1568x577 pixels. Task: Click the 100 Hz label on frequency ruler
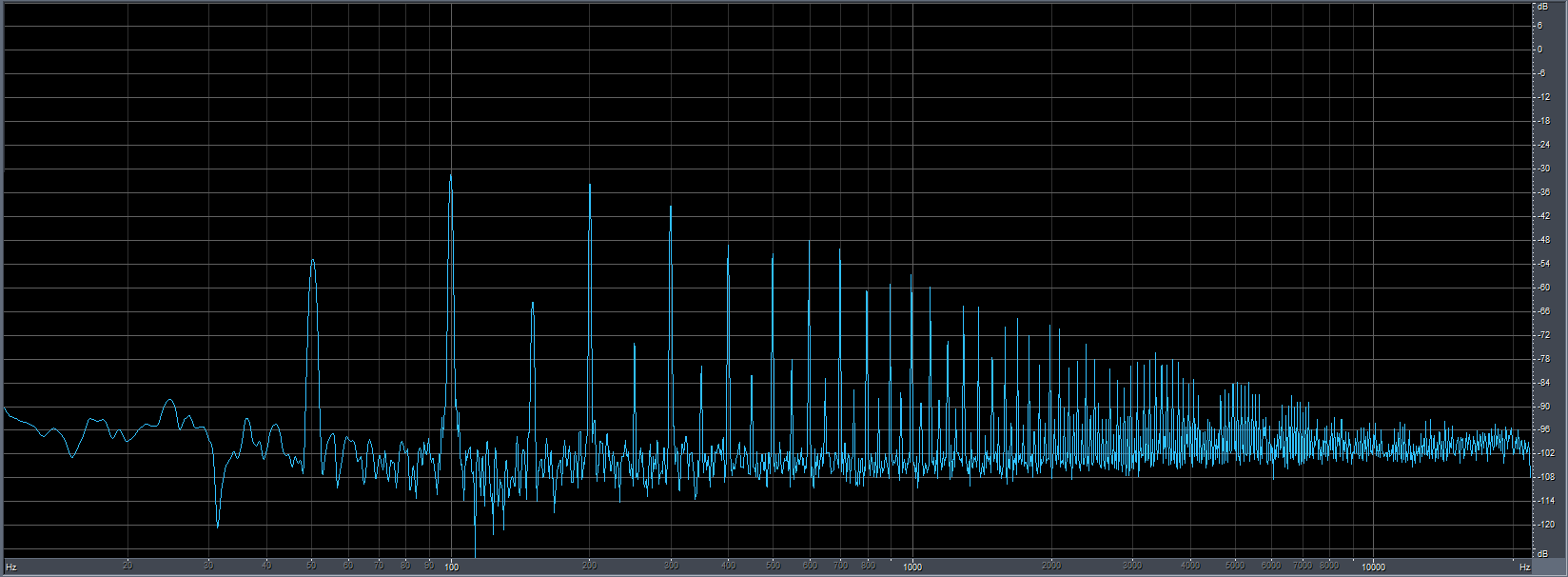coord(451,567)
